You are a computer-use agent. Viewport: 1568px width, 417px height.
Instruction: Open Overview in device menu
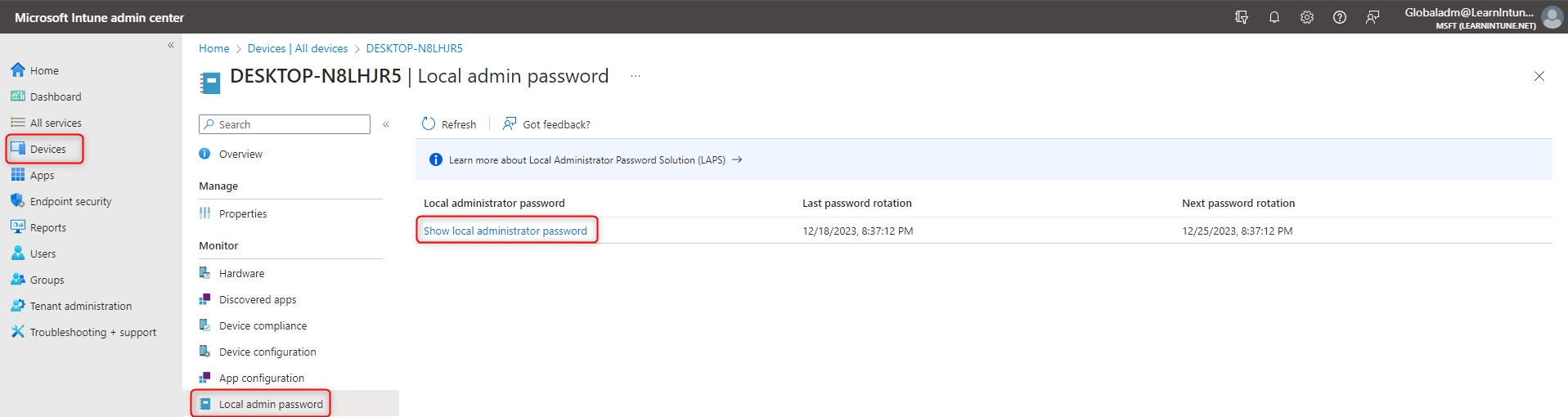click(x=240, y=154)
